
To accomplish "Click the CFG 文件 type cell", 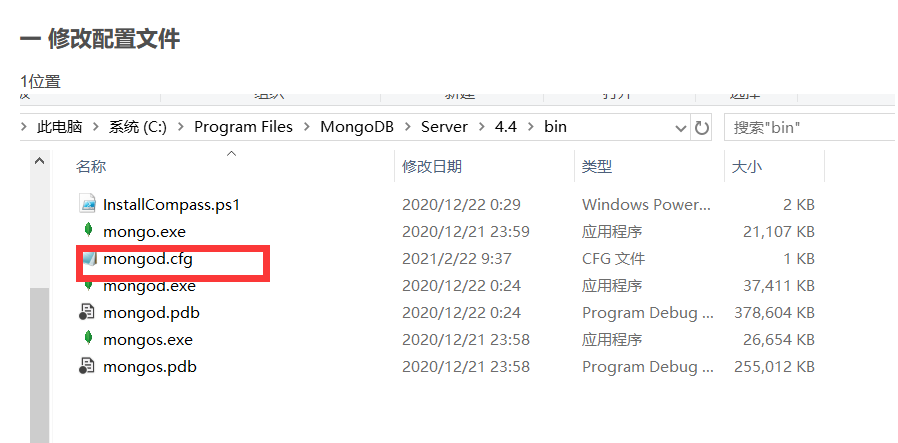I will 613,259.
